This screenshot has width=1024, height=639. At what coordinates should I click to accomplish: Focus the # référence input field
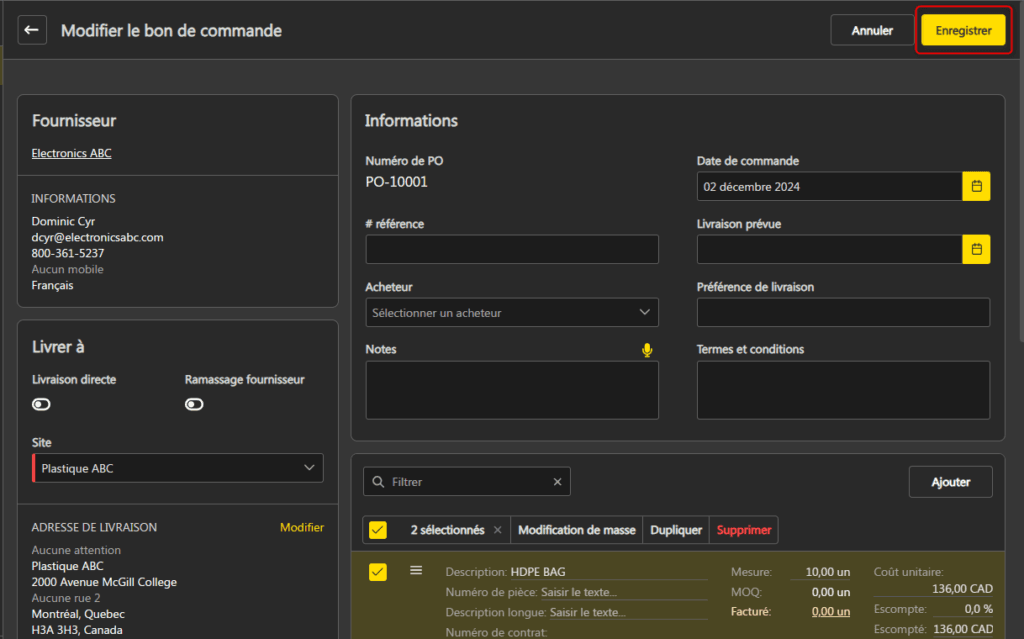click(512, 250)
